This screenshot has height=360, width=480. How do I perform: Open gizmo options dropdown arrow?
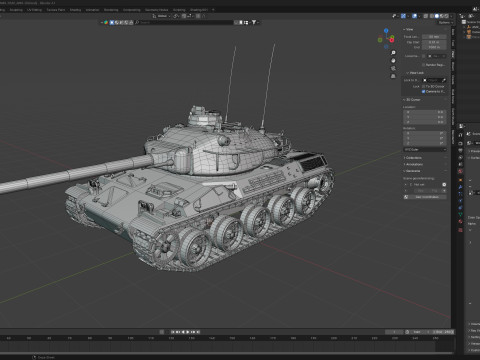[408, 16]
